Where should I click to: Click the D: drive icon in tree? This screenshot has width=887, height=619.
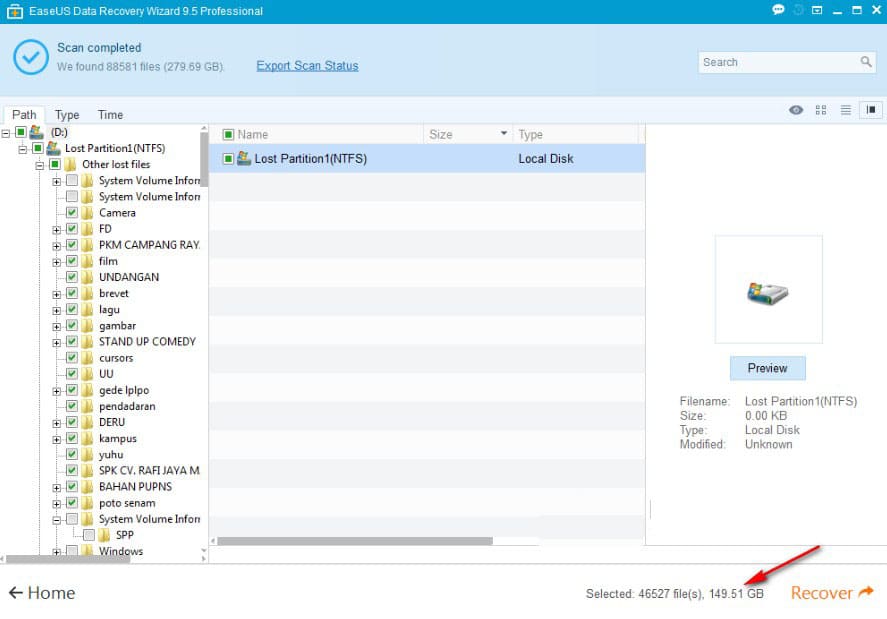point(37,132)
